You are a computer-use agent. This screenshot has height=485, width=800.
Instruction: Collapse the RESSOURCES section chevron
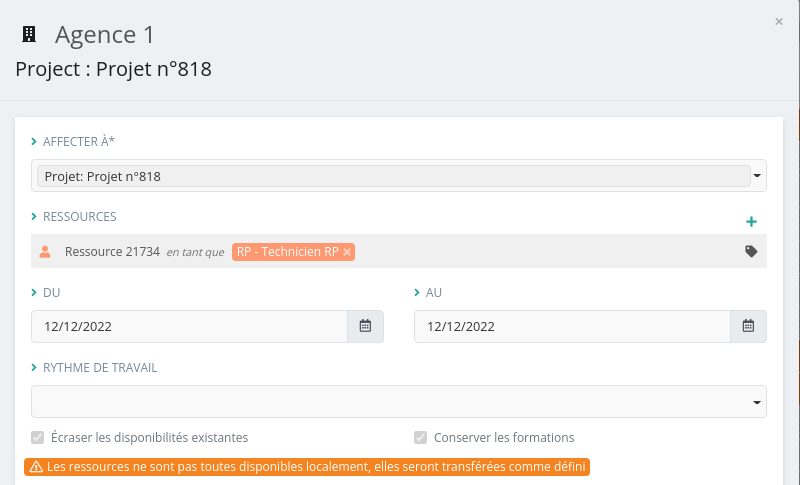[x=34, y=217]
